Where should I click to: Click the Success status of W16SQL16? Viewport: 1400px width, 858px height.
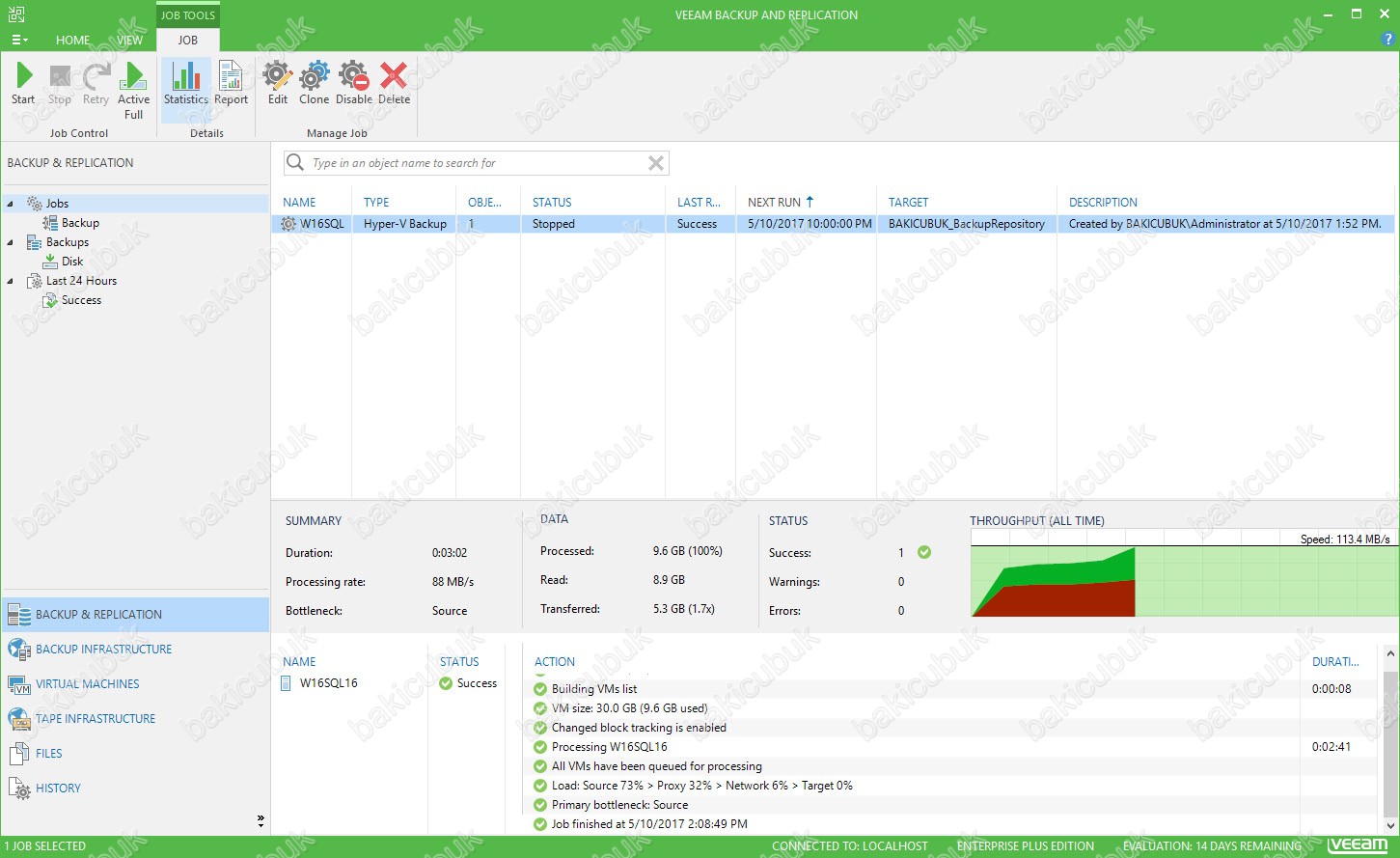tap(468, 683)
